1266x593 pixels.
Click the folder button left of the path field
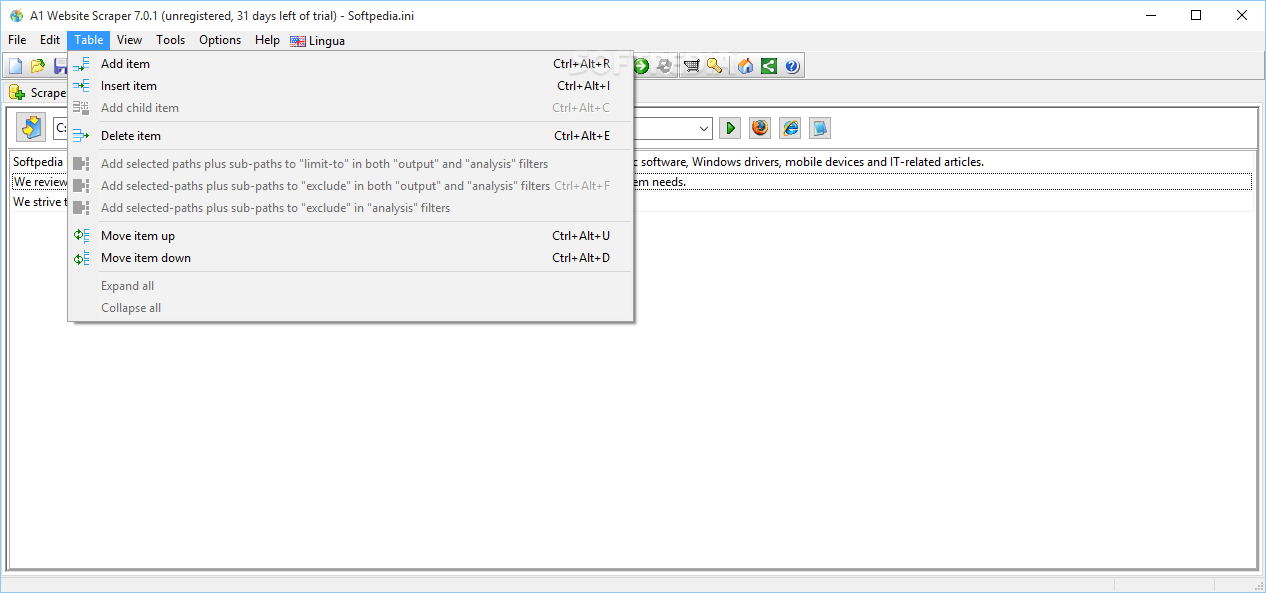pos(31,128)
